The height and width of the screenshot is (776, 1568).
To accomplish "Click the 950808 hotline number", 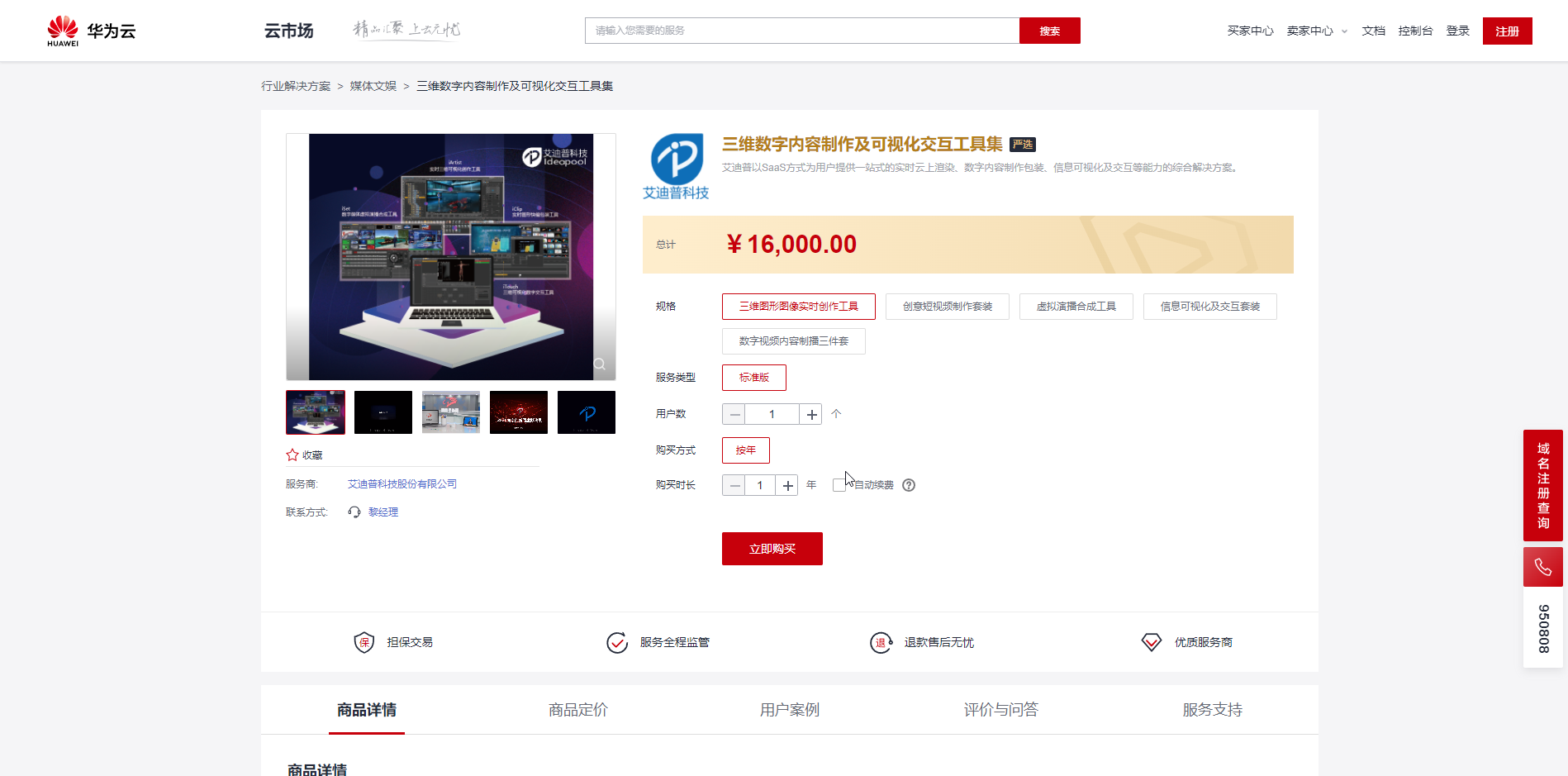I will (x=1543, y=628).
